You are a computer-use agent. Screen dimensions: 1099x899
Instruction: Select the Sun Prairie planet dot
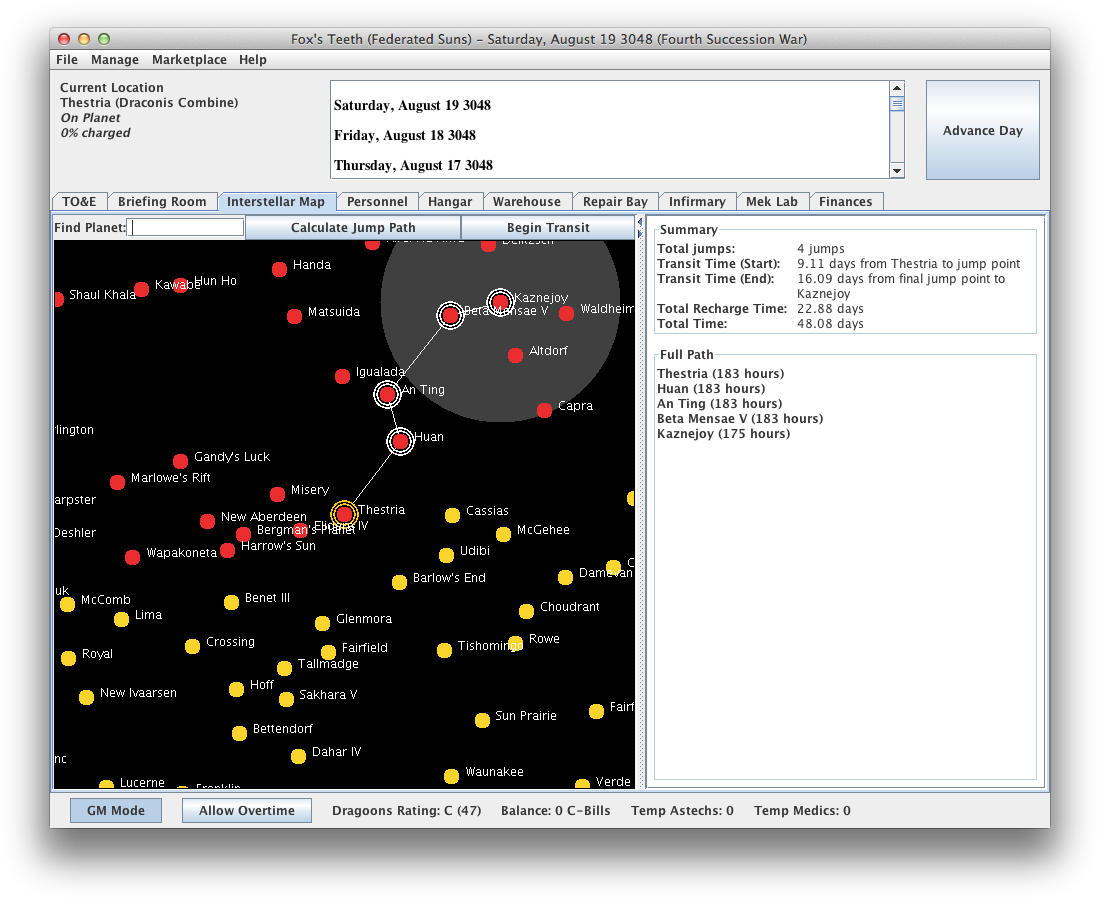tap(482, 720)
